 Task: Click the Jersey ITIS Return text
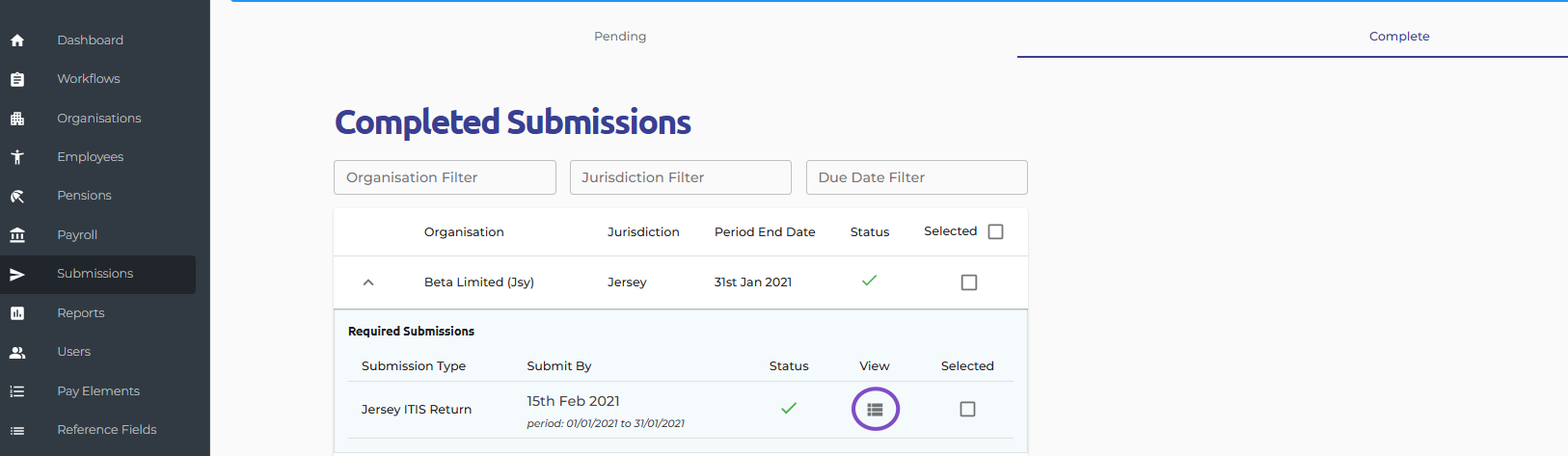click(417, 410)
